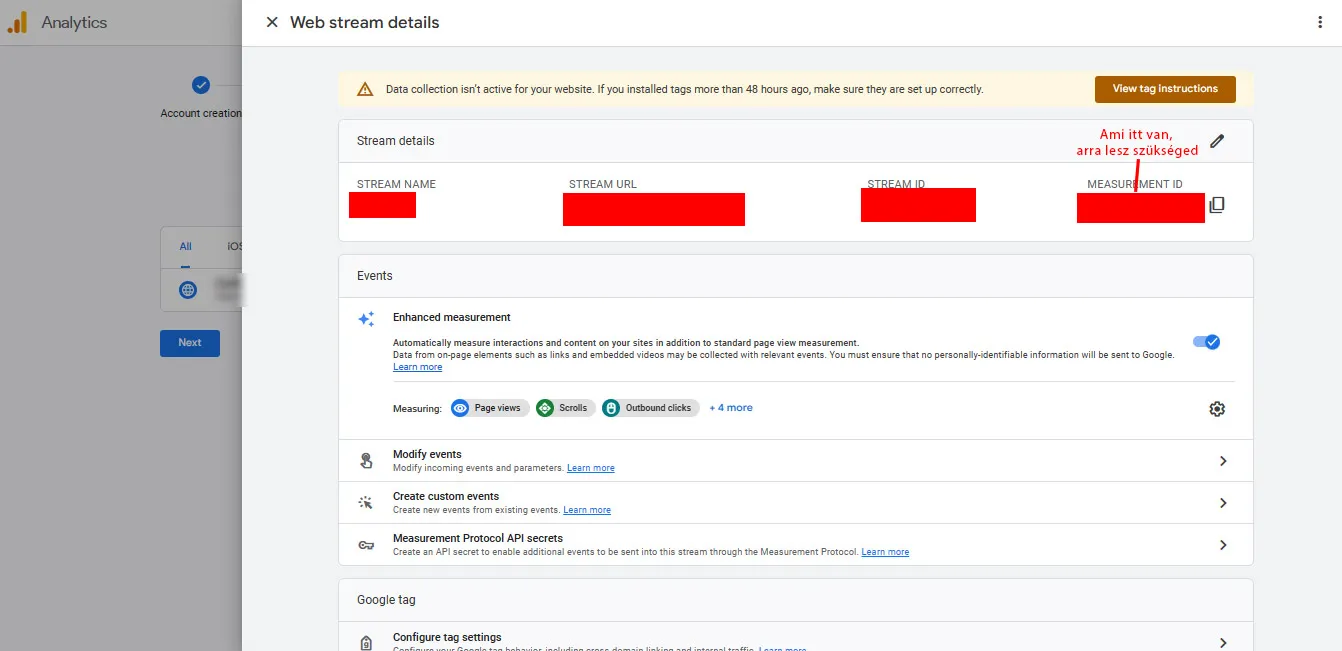
Task: Close the Web stream details panel
Action: 272,22
